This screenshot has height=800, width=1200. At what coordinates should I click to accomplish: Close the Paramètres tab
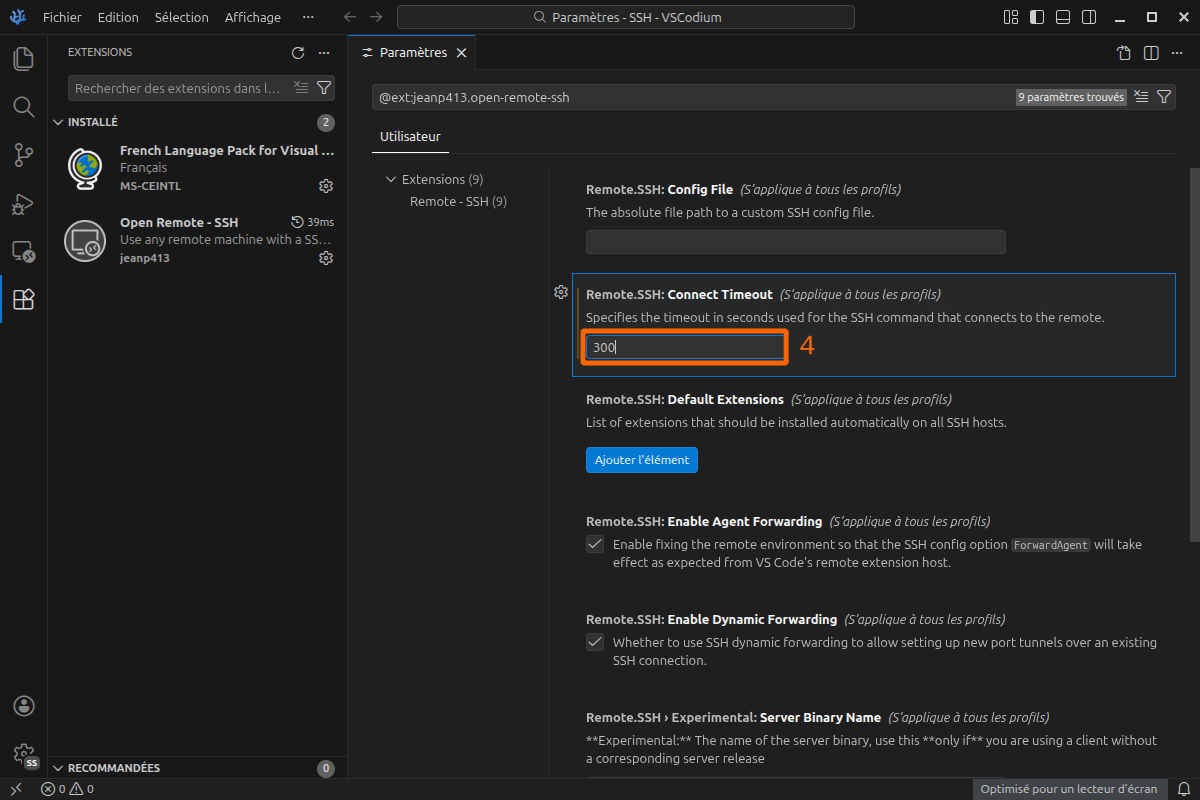[461, 53]
